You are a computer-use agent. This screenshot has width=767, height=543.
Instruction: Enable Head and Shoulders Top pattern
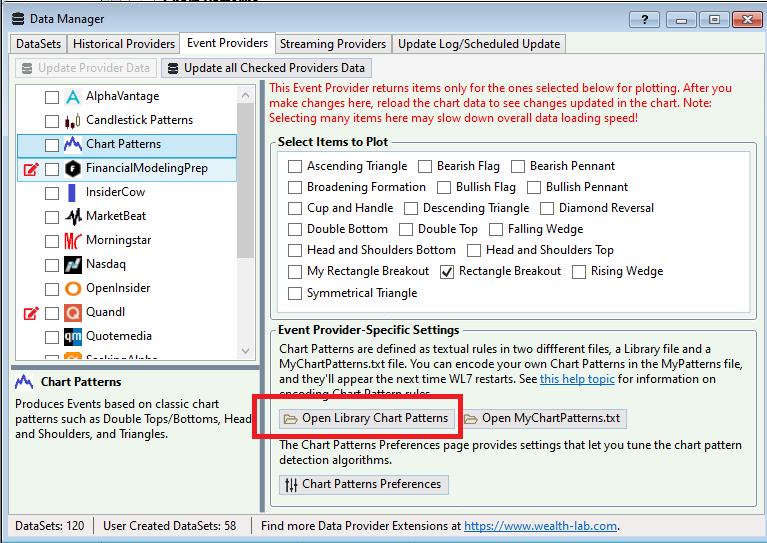coord(474,250)
